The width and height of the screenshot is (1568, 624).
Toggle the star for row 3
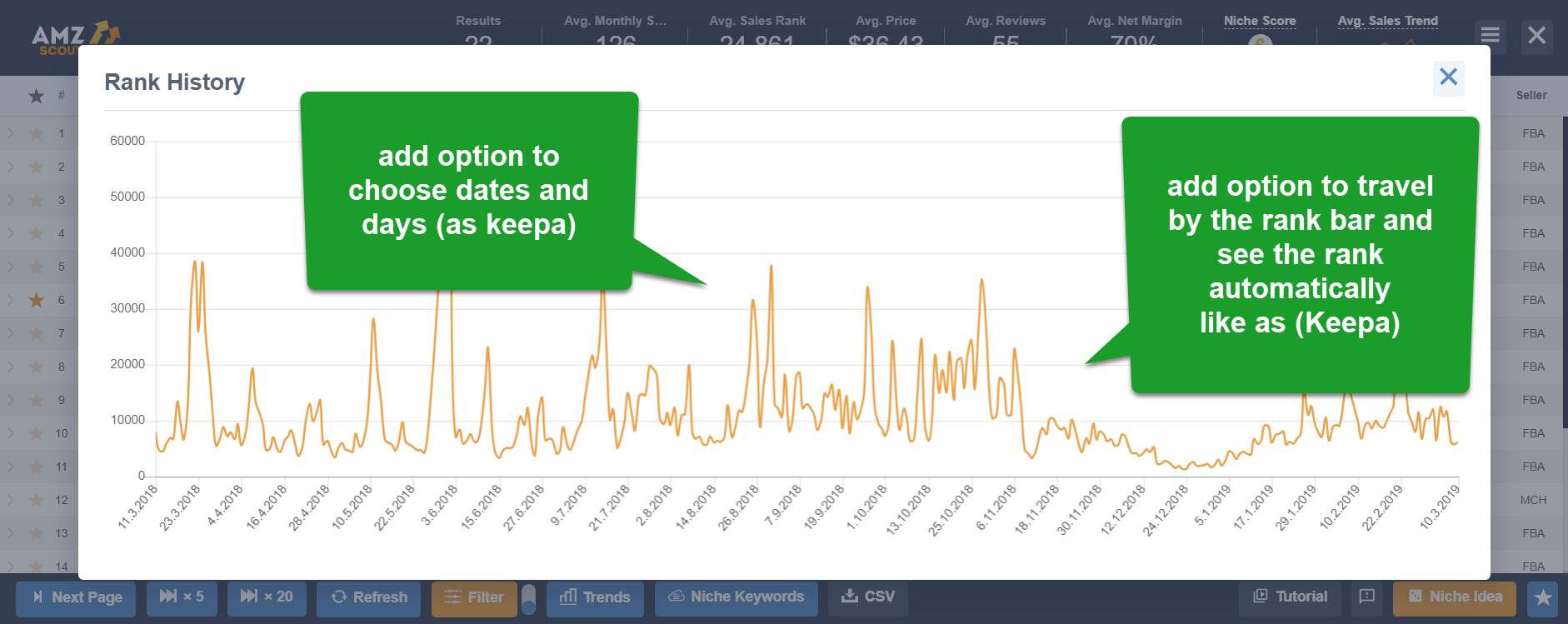tap(37, 200)
